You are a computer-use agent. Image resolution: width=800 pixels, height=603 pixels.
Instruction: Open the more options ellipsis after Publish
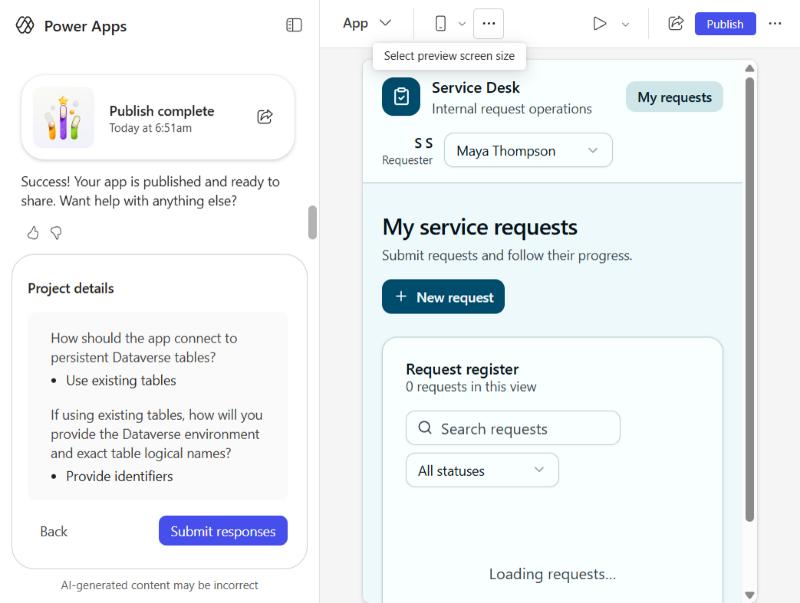tap(775, 23)
